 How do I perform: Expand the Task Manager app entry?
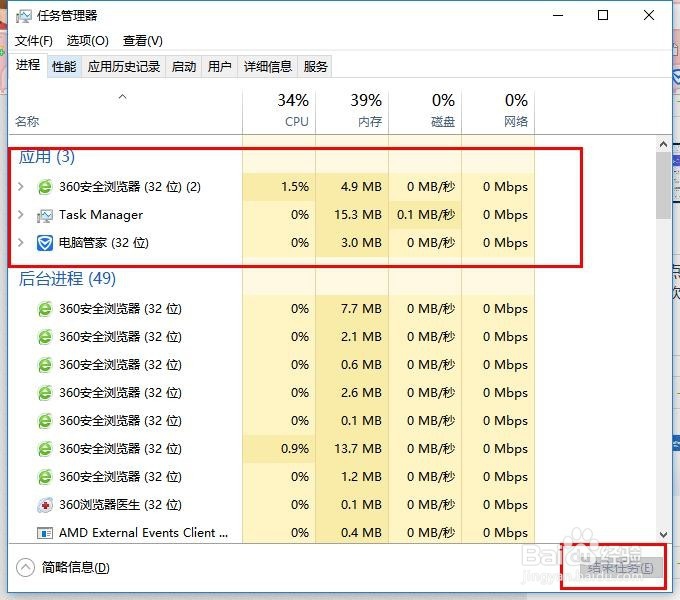click(20, 215)
